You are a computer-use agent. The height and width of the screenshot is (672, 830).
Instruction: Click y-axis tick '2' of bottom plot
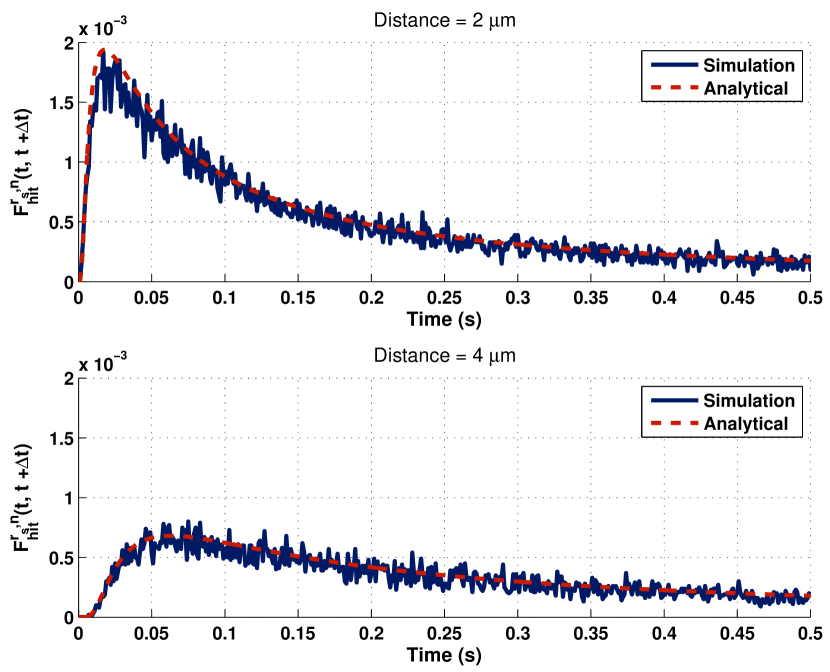coord(69,379)
